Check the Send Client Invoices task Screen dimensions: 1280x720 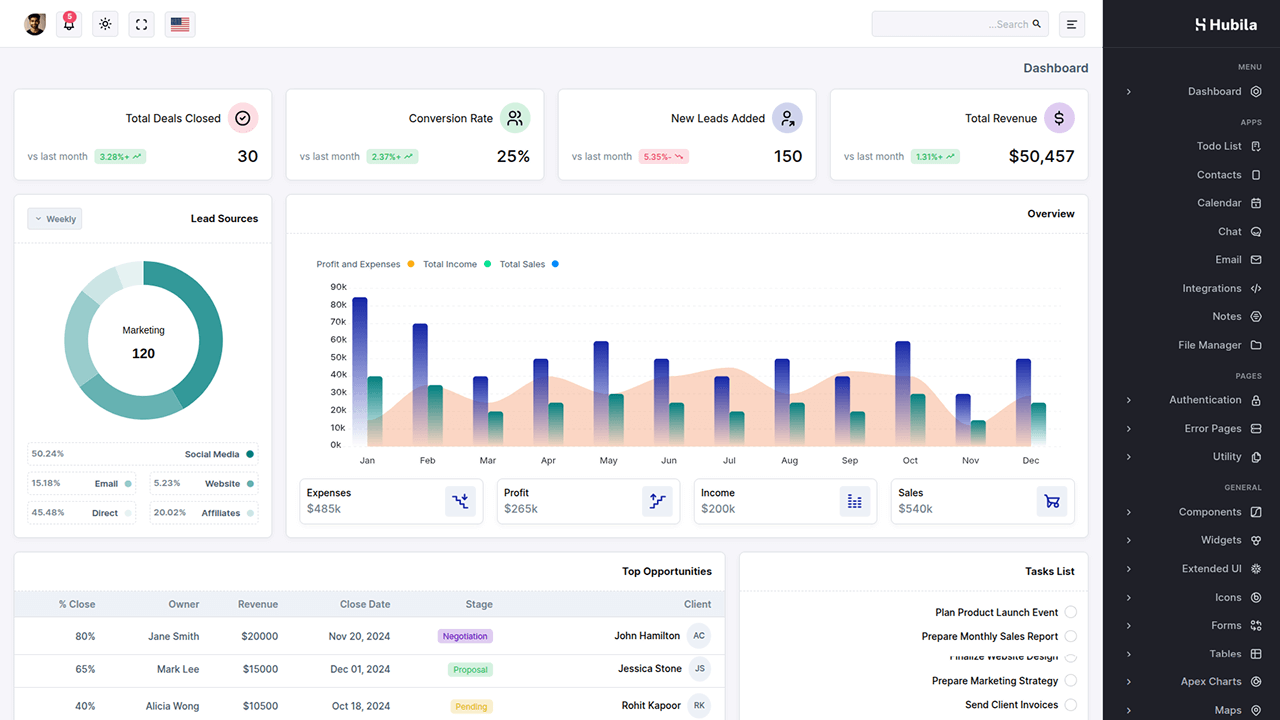(x=1070, y=704)
